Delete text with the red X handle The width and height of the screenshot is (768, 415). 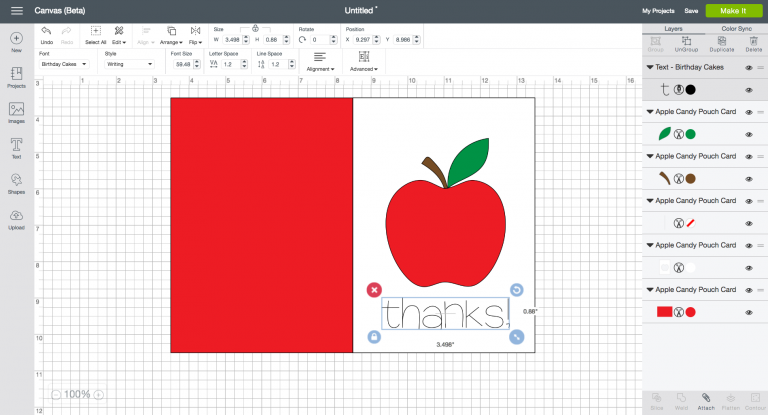pos(374,290)
